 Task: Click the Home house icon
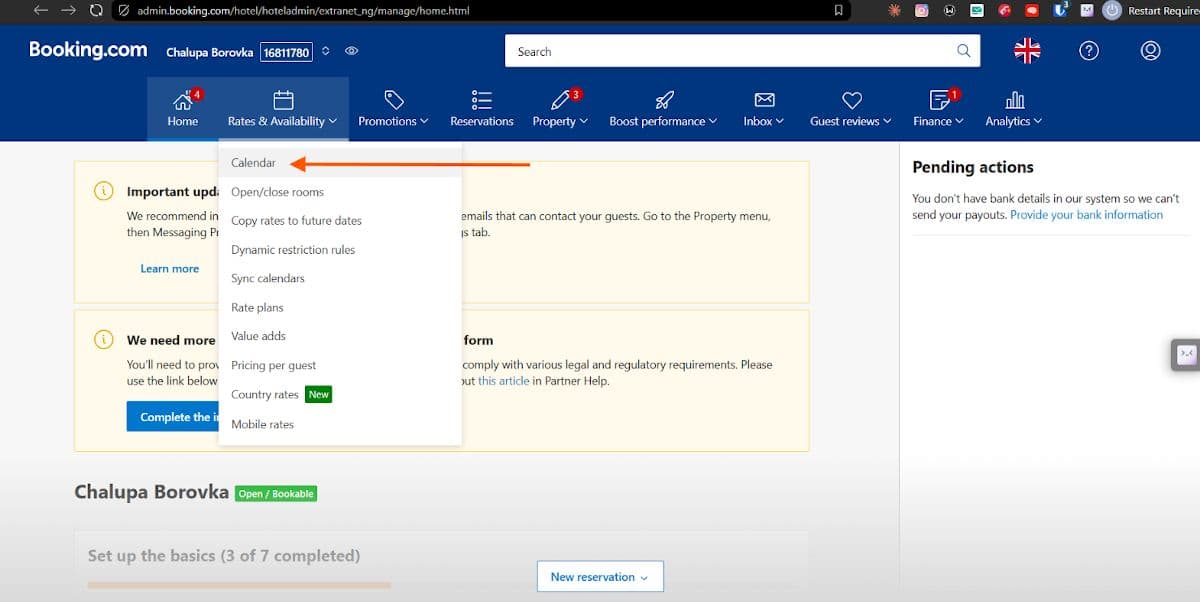point(182,100)
